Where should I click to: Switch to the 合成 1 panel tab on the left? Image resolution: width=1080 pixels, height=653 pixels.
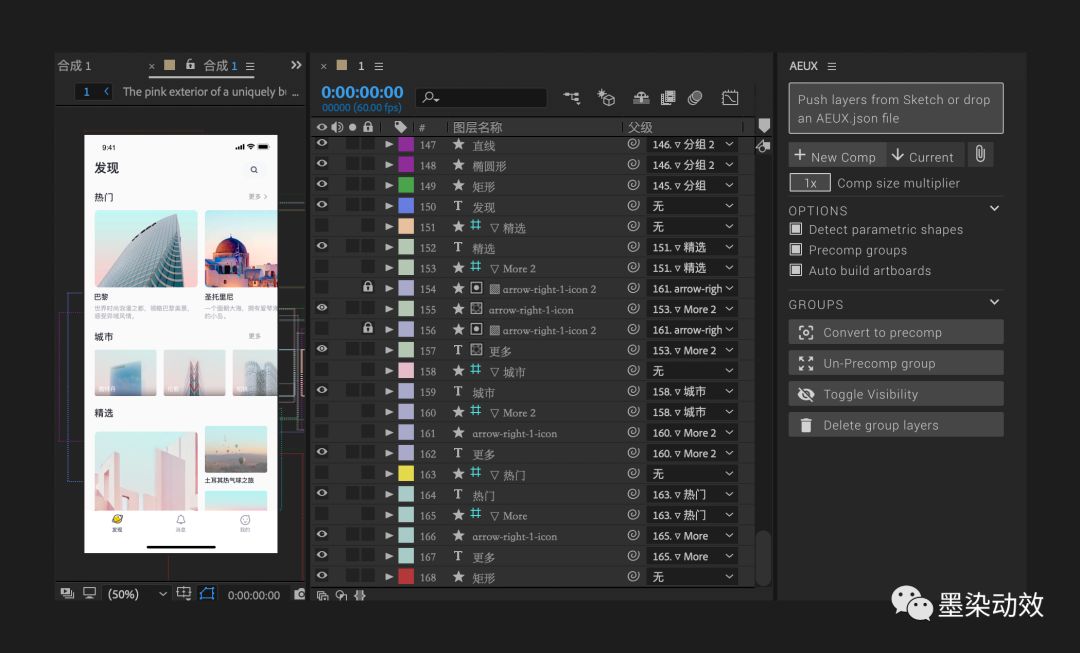point(74,66)
